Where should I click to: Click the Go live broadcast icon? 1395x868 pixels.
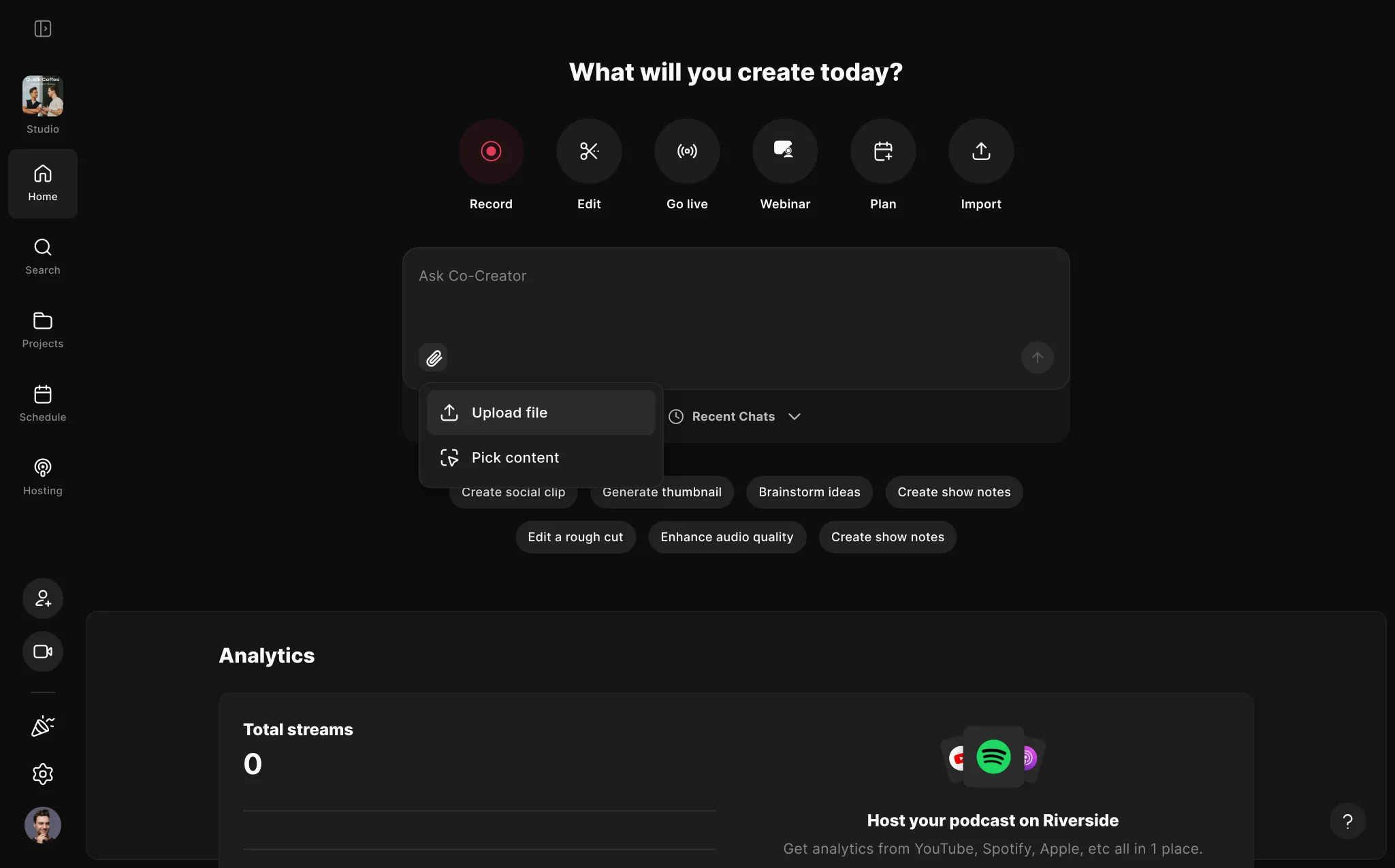(687, 151)
